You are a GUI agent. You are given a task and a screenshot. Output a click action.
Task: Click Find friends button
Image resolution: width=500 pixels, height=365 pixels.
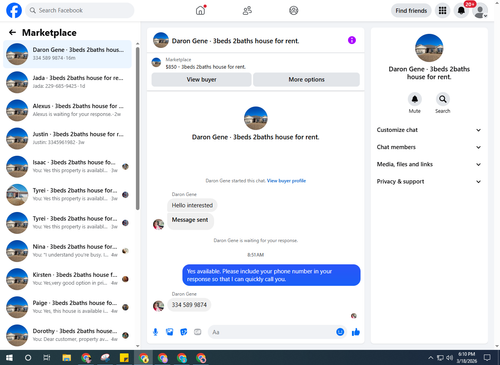point(411,11)
